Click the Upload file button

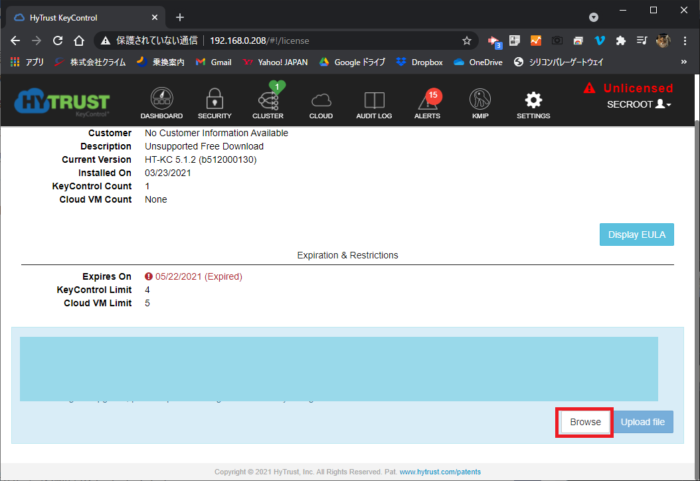pos(642,422)
